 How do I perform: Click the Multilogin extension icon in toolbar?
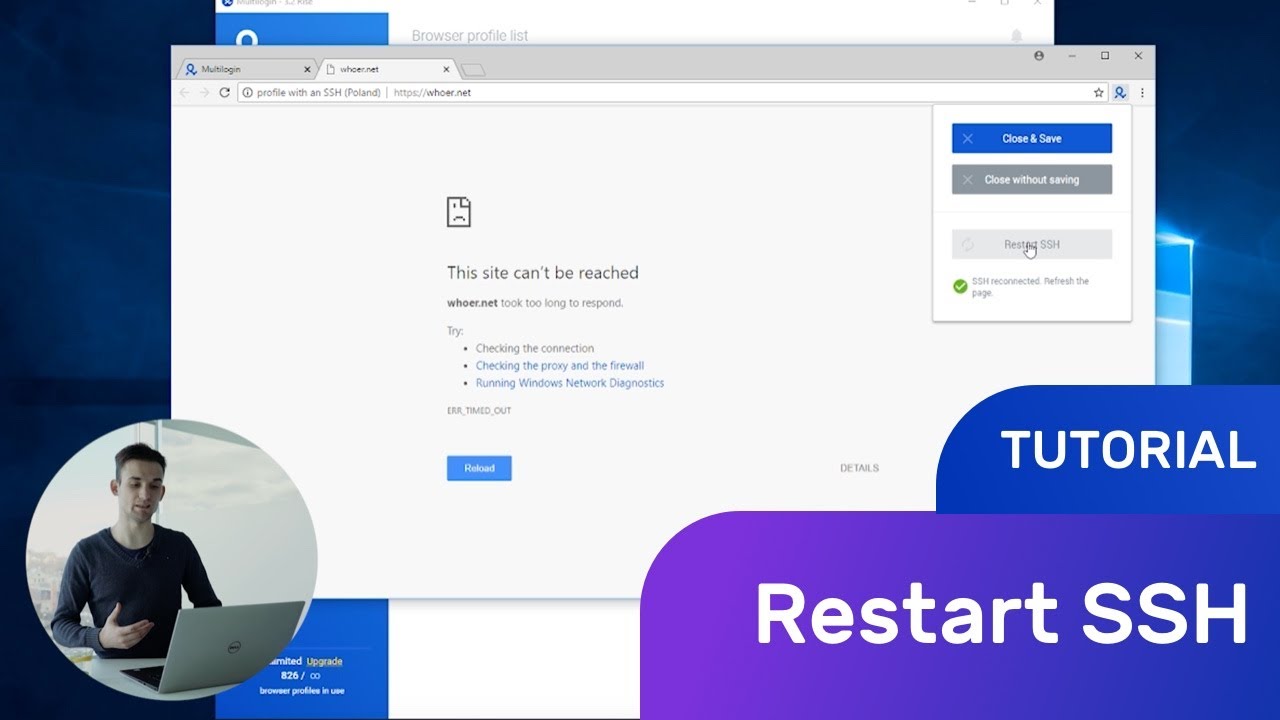click(x=1120, y=92)
